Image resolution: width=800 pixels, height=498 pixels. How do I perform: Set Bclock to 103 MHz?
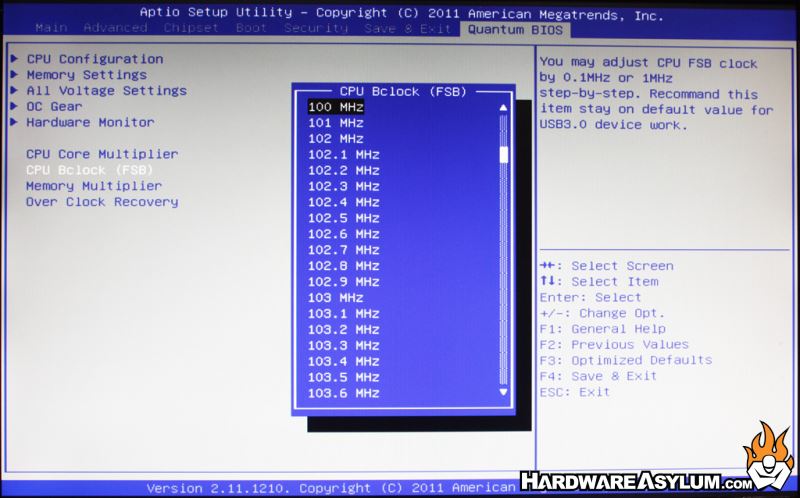336,297
